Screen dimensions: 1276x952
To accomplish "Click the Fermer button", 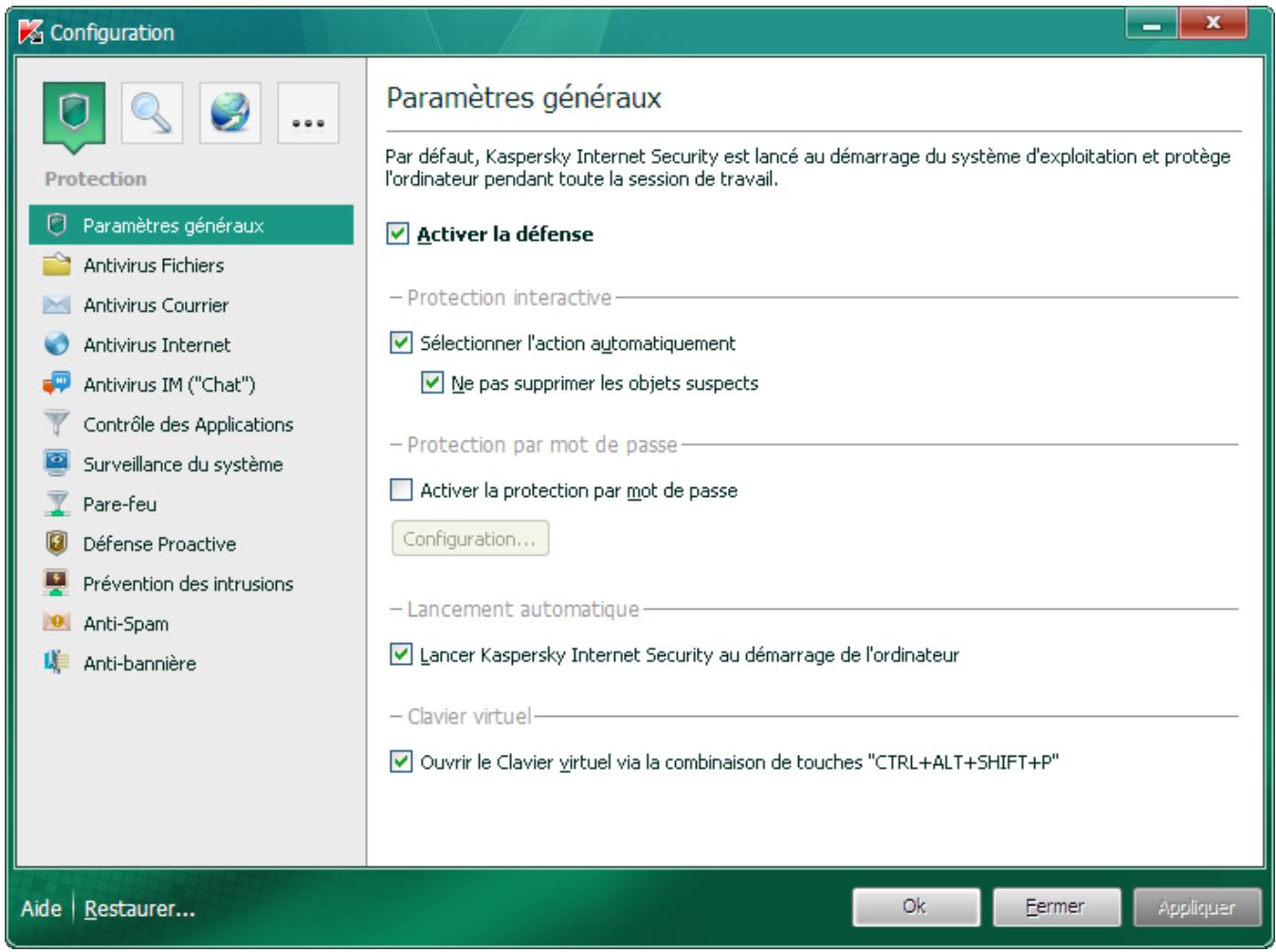I will (x=1056, y=906).
